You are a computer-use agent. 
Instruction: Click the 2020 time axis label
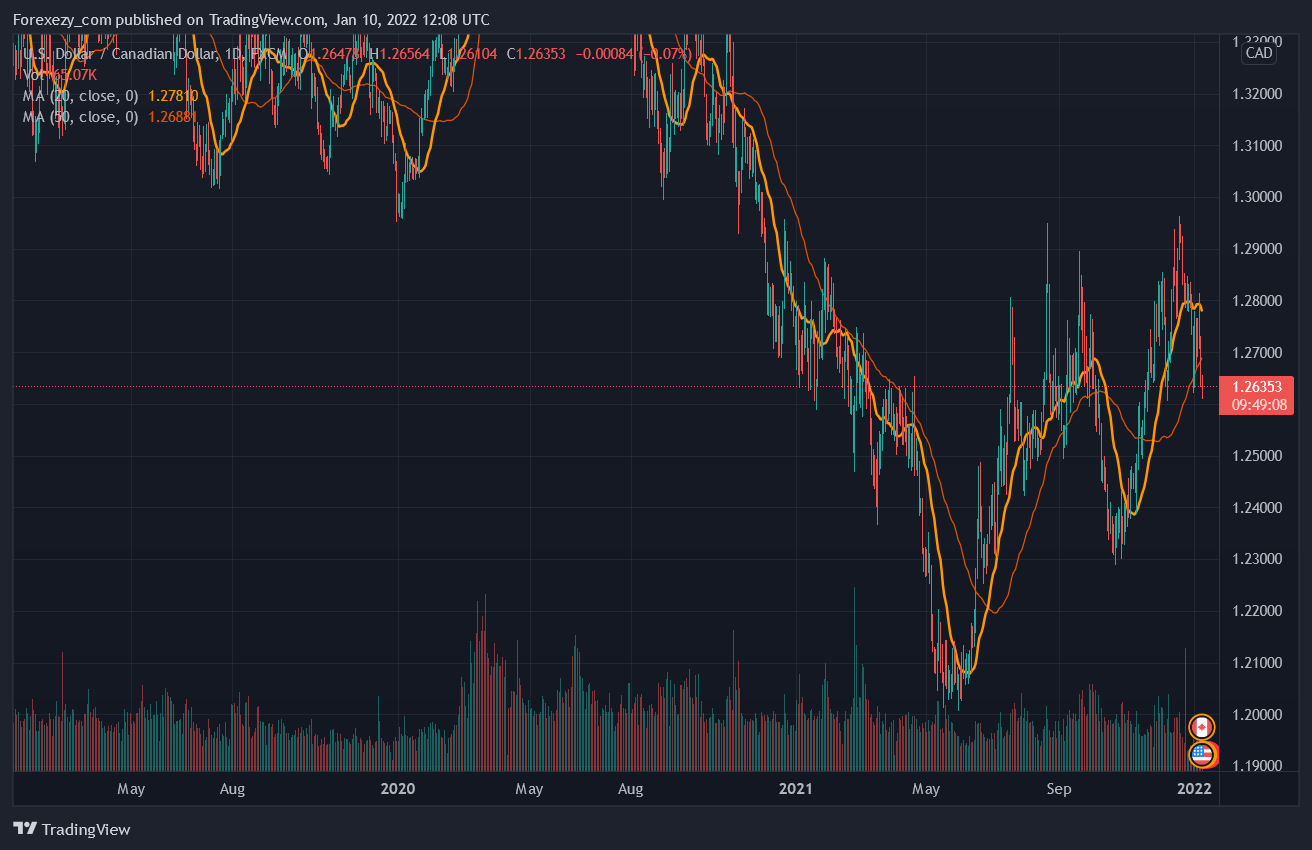coord(398,789)
